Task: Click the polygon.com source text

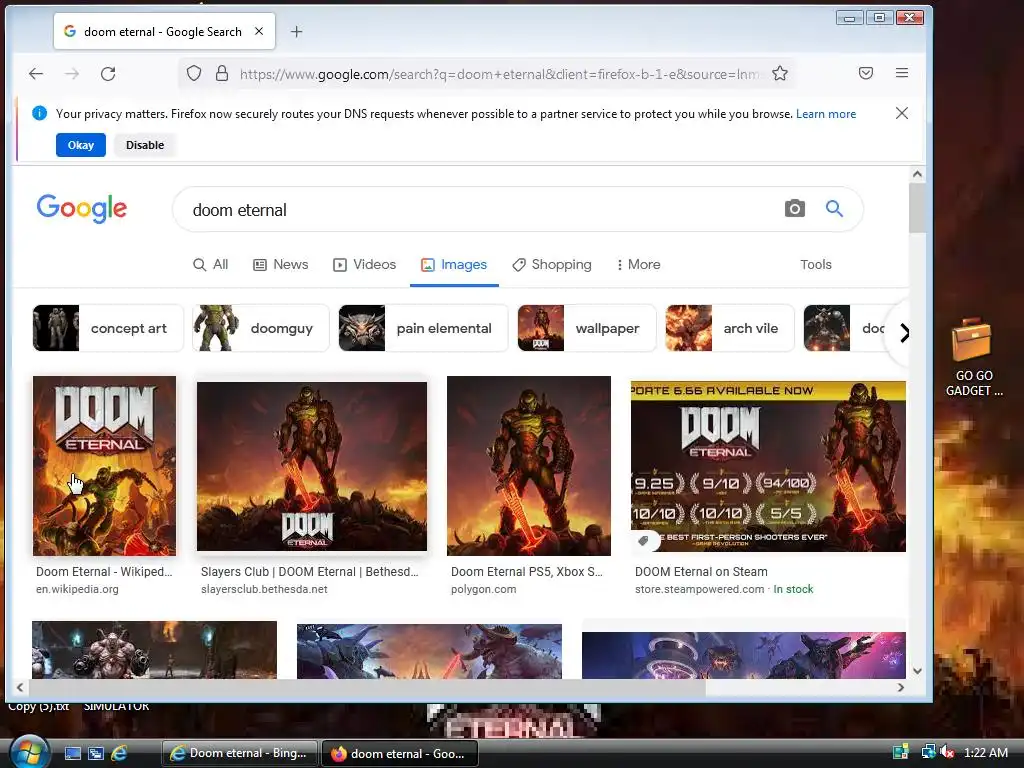Action: (x=483, y=589)
